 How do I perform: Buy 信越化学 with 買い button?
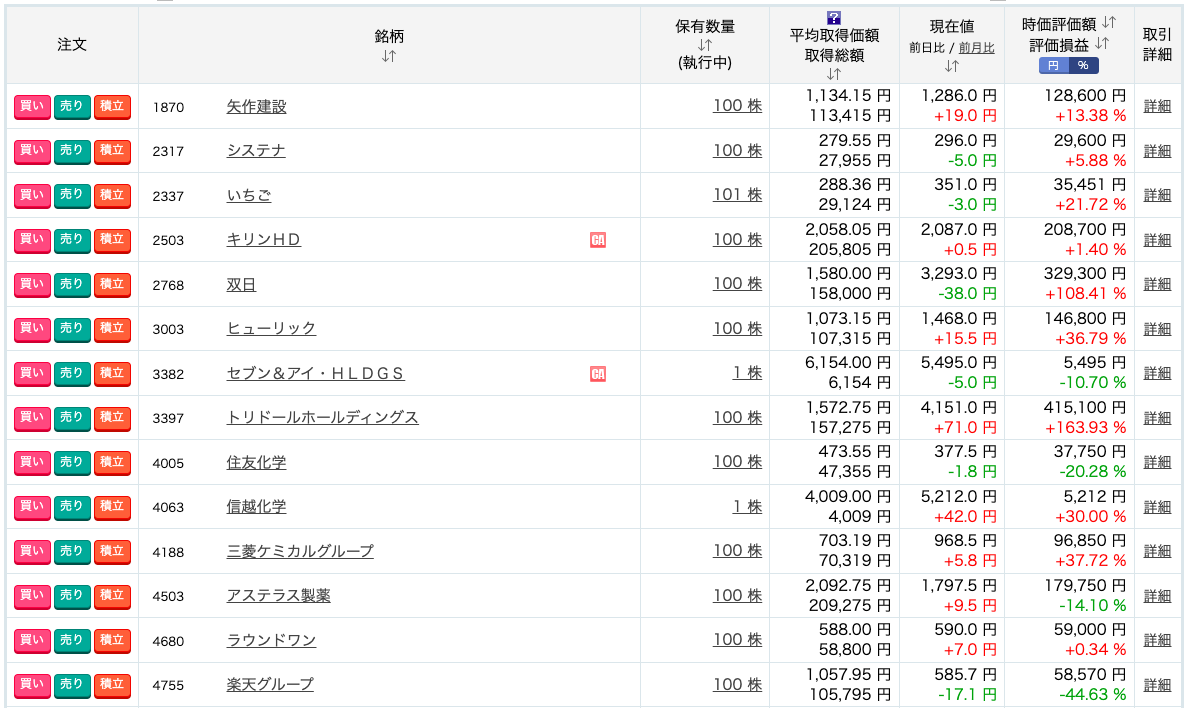(32, 507)
